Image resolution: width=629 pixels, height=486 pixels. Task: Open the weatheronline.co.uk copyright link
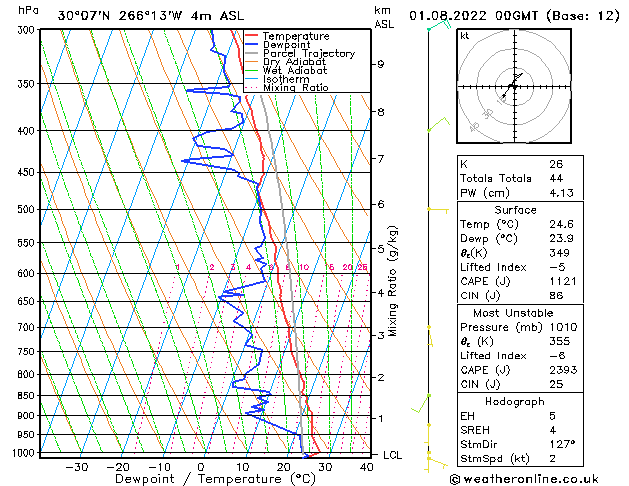(x=524, y=479)
